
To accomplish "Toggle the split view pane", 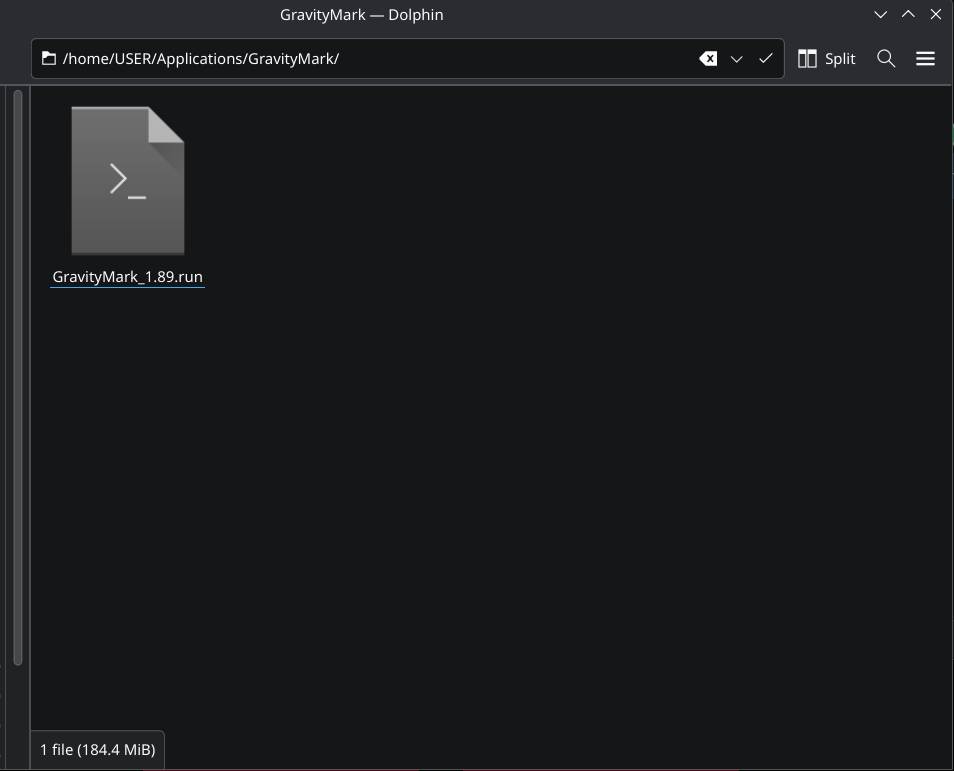I will [x=826, y=58].
